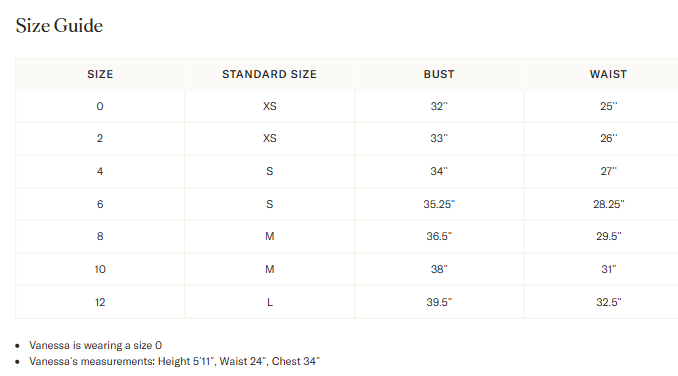The height and width of the screenshot is (376, 678).
Task: Select the SIZE column header
Action: [100, 74]
